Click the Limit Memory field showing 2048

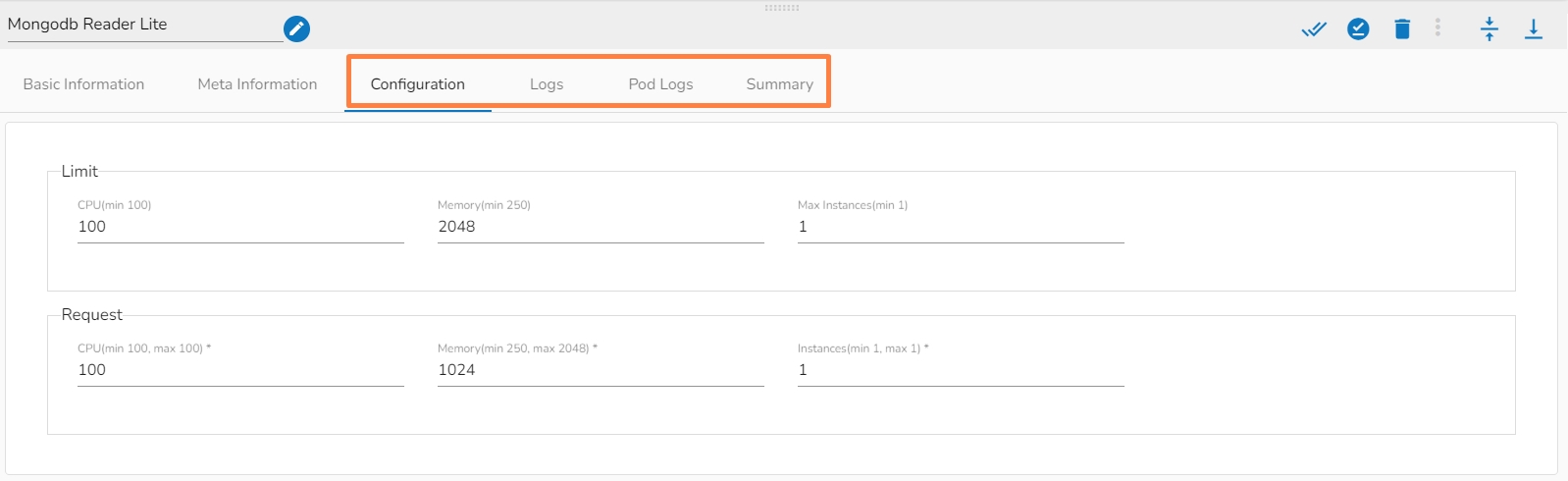601,227
